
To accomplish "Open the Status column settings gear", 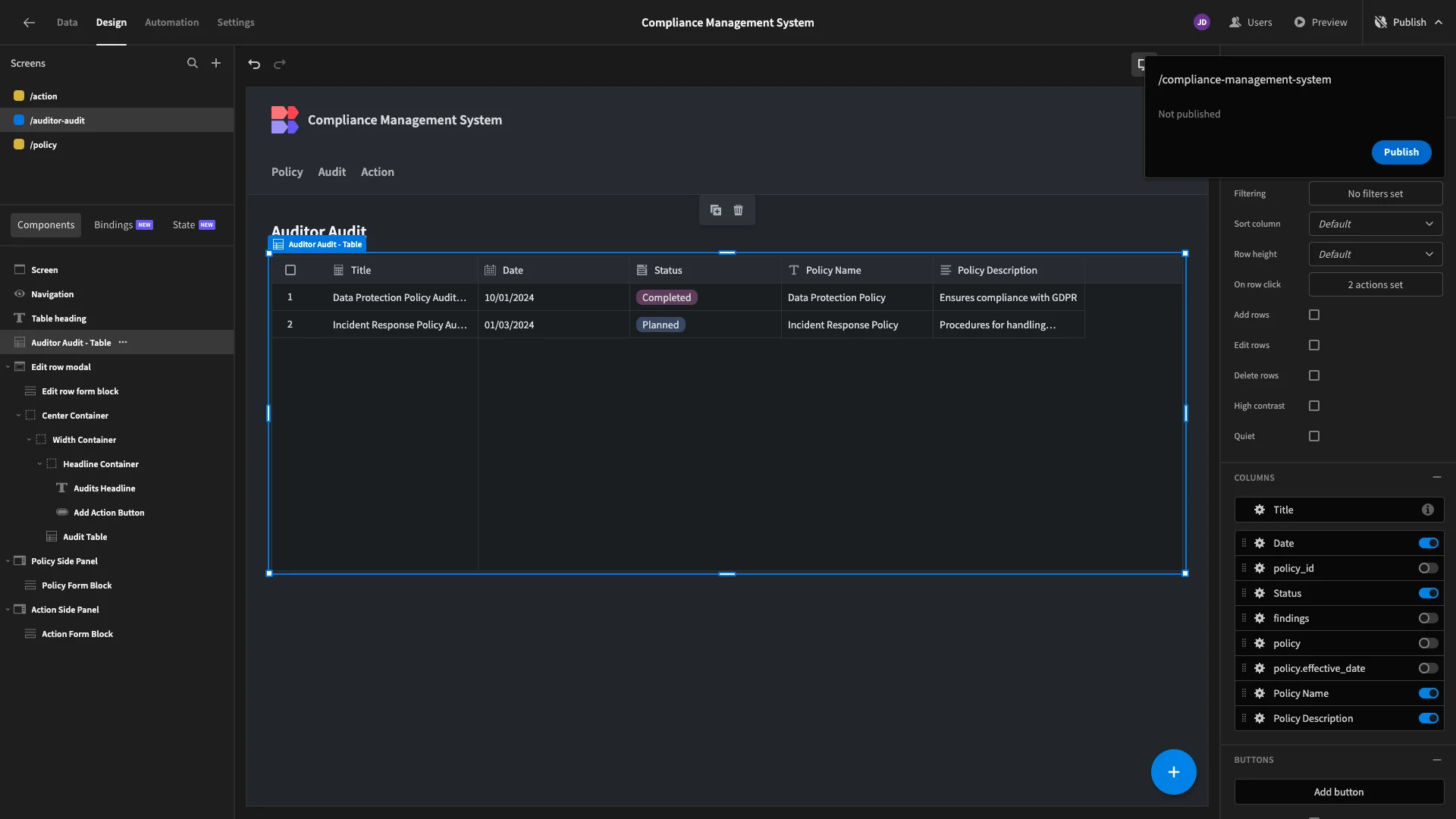I will 1260,594.
